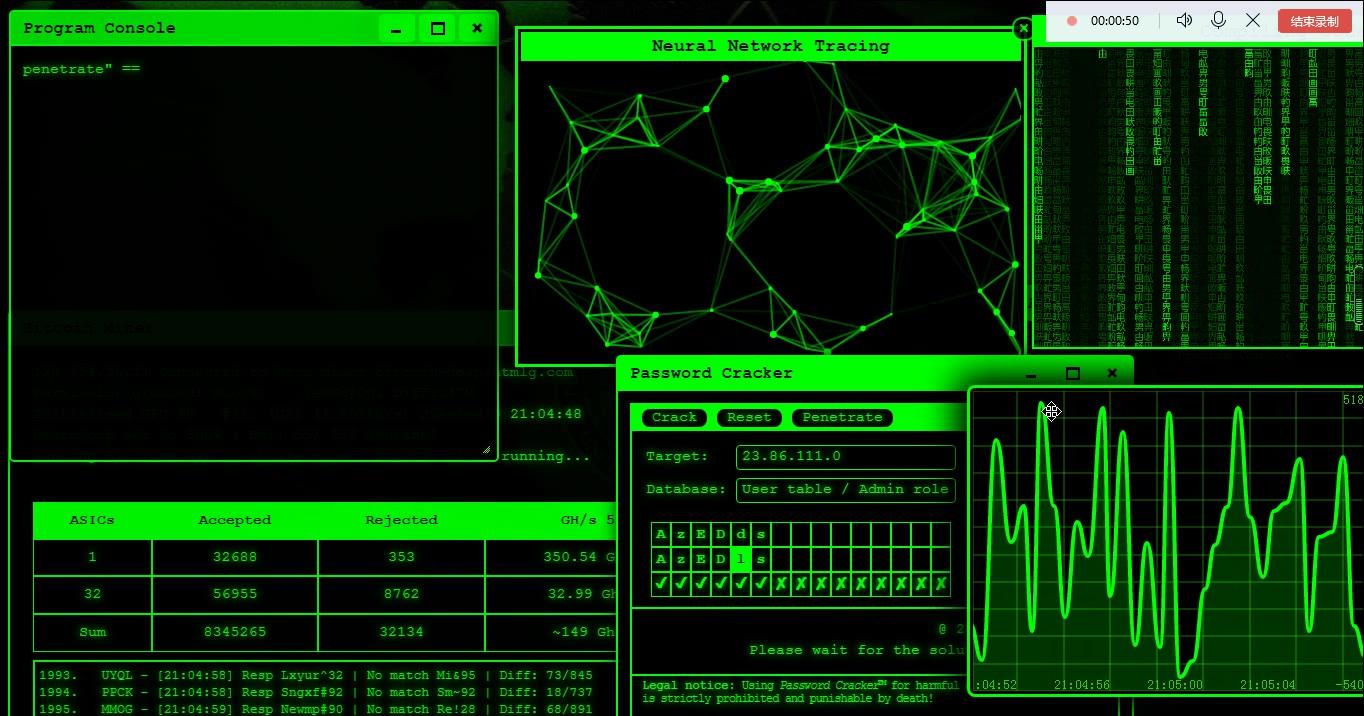Select the total Rejected cell 32134
The width and height of the screenshot is (1364, 716).
click(x=401, y=632)
